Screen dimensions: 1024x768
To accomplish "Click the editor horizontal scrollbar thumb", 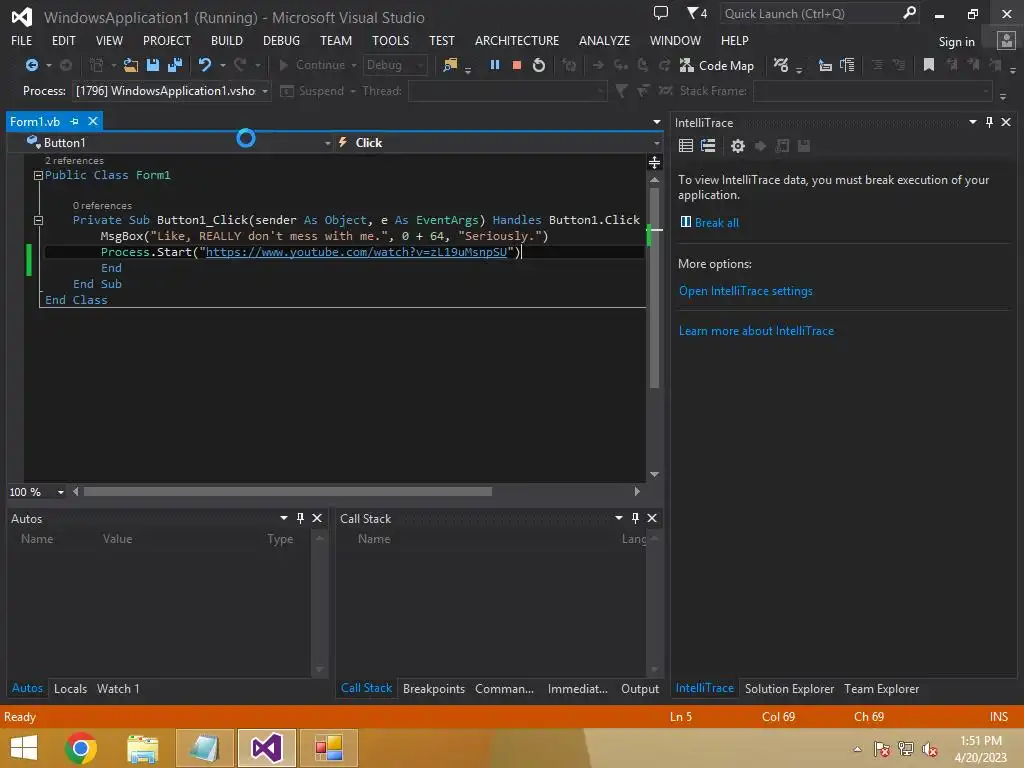I will pos(288,492).
